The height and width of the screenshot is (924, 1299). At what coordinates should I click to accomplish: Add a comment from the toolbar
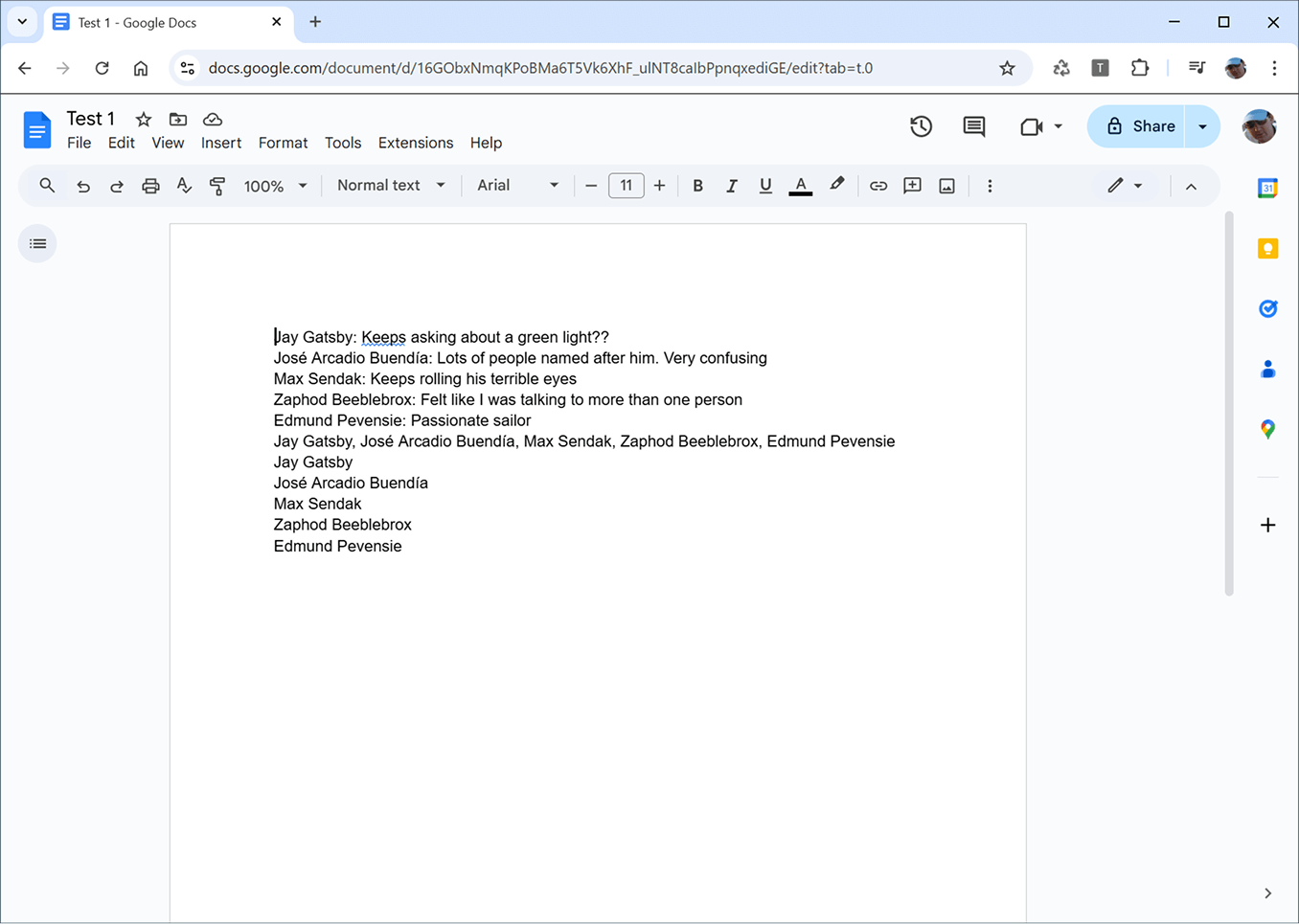(912, 186)
